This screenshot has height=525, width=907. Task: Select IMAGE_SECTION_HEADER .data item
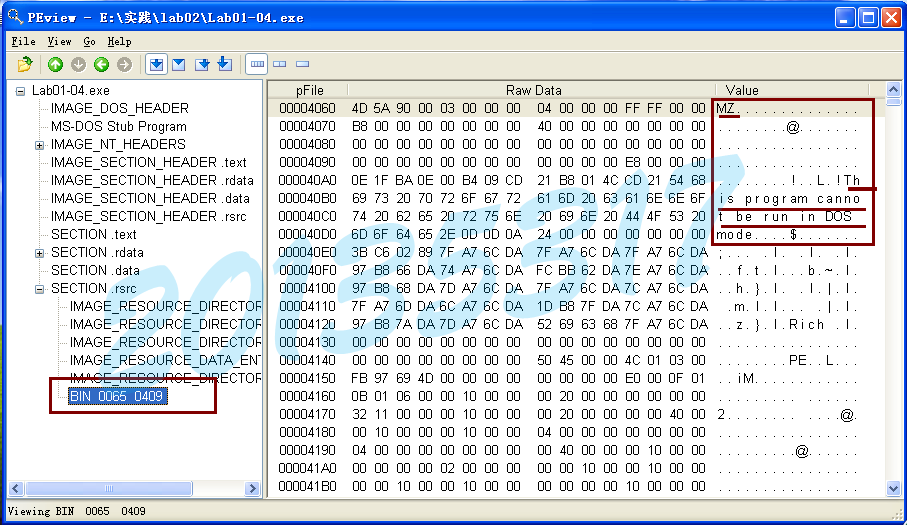coord(150,198)
